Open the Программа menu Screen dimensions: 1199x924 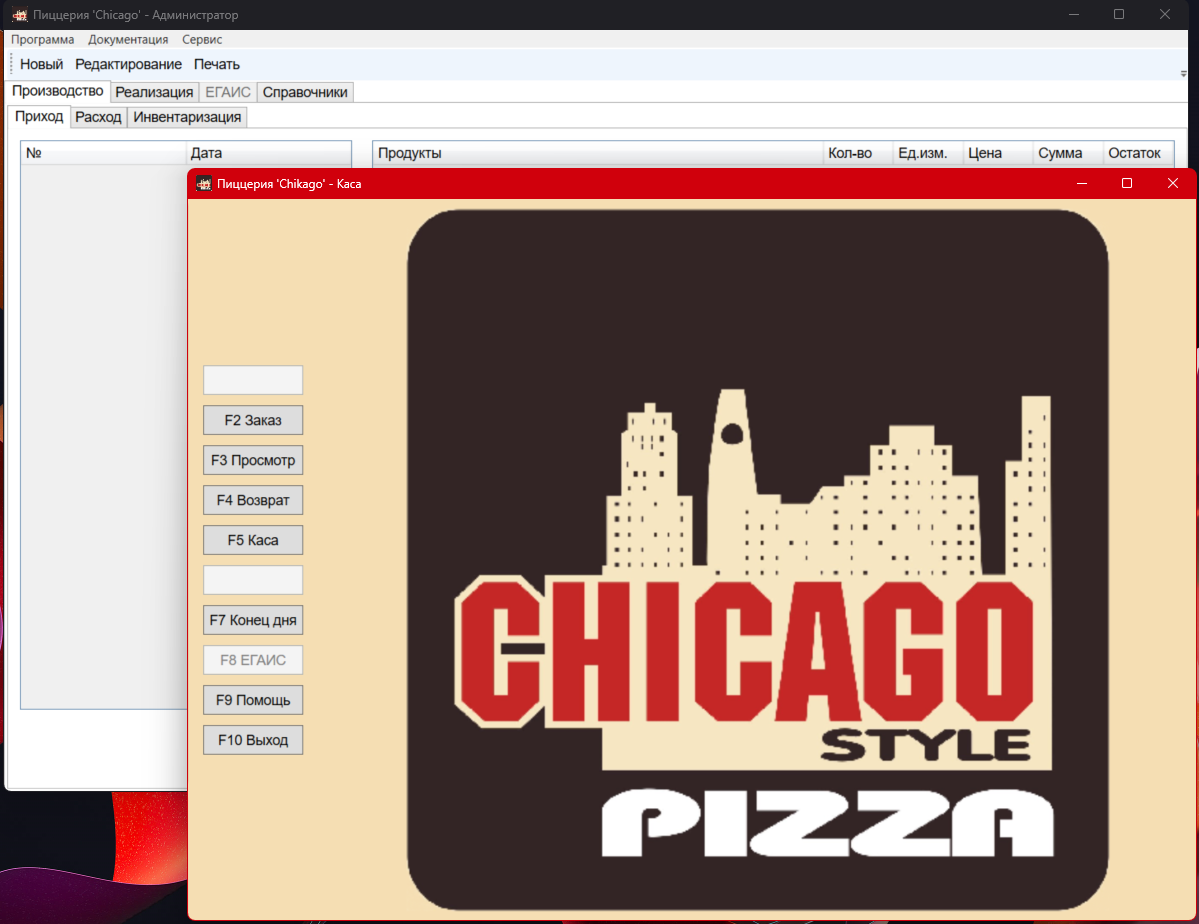42,39
